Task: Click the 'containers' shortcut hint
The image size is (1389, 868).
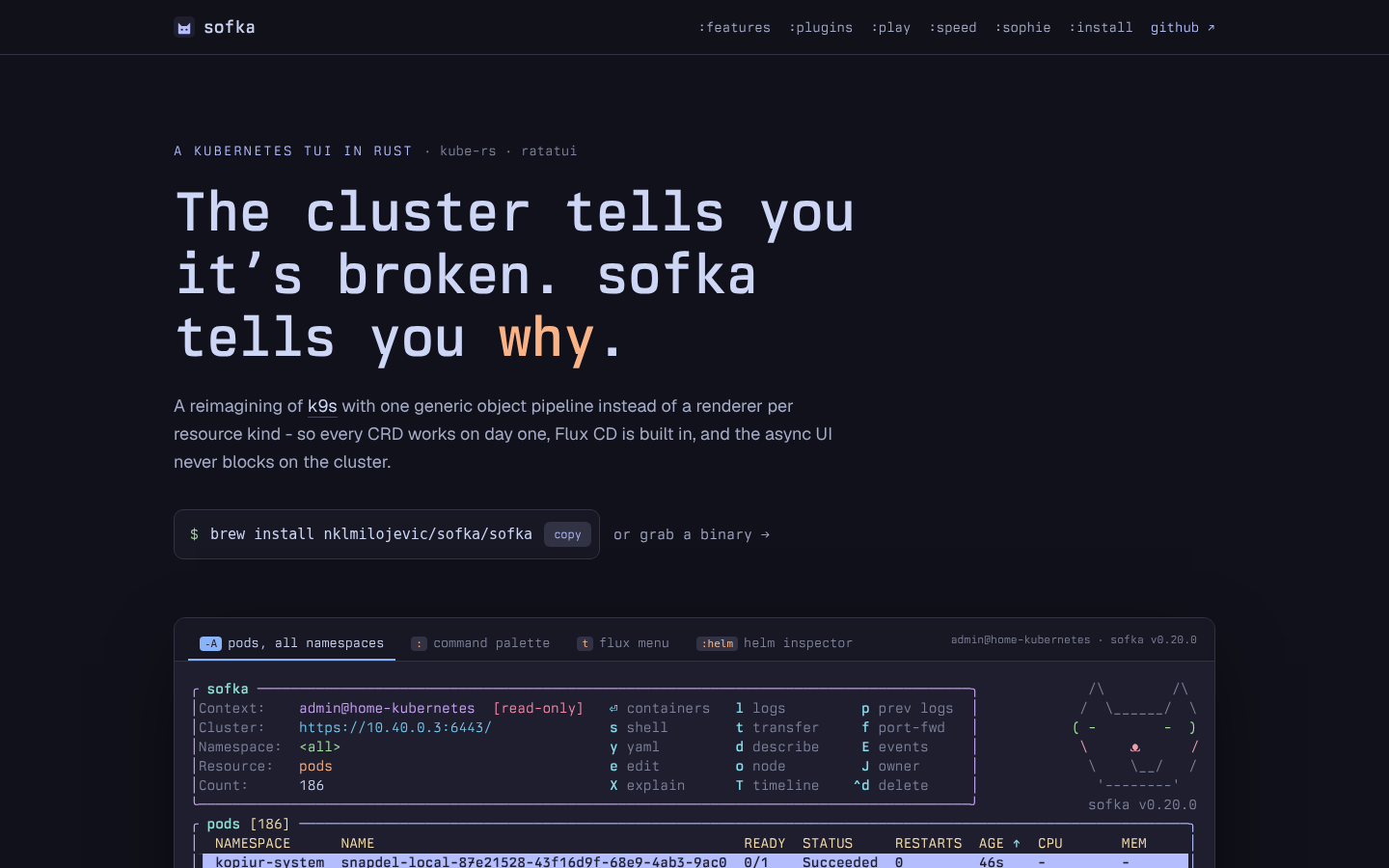Action: pyautogui.click(x=660, y=708)
